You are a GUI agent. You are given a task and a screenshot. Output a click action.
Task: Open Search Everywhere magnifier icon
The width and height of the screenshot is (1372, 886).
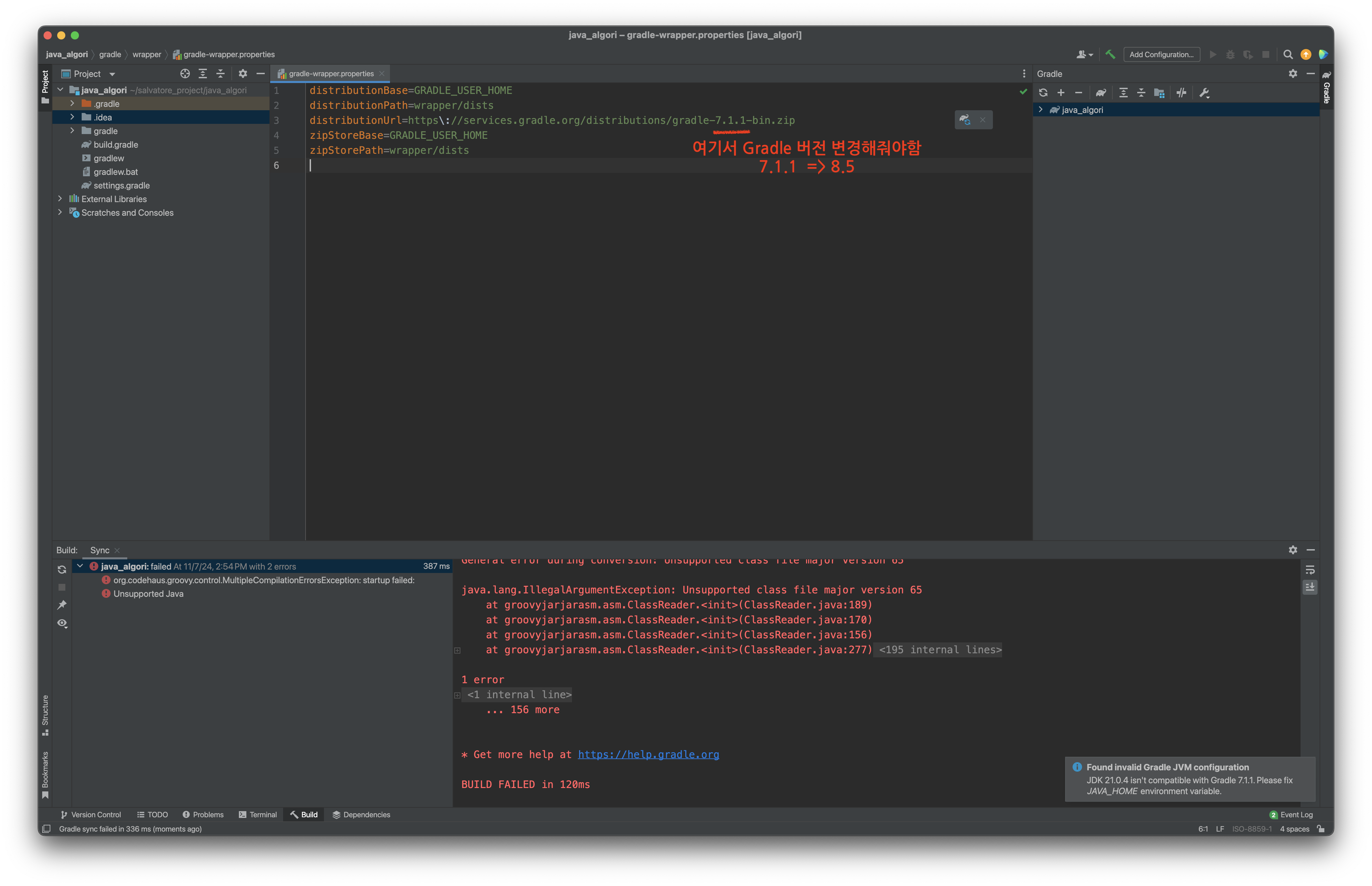[1288, 54]
